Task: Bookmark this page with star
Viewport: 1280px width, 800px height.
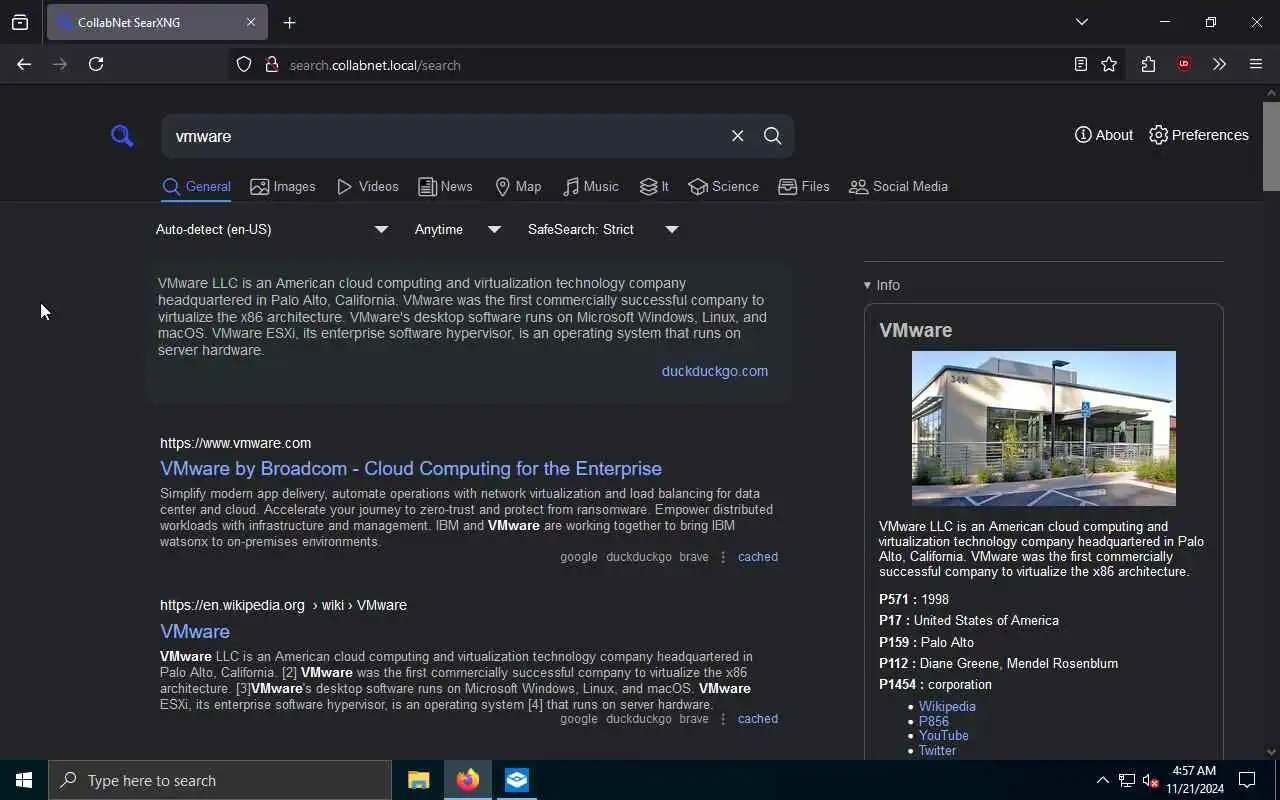Action: [x=1109, y=64]
